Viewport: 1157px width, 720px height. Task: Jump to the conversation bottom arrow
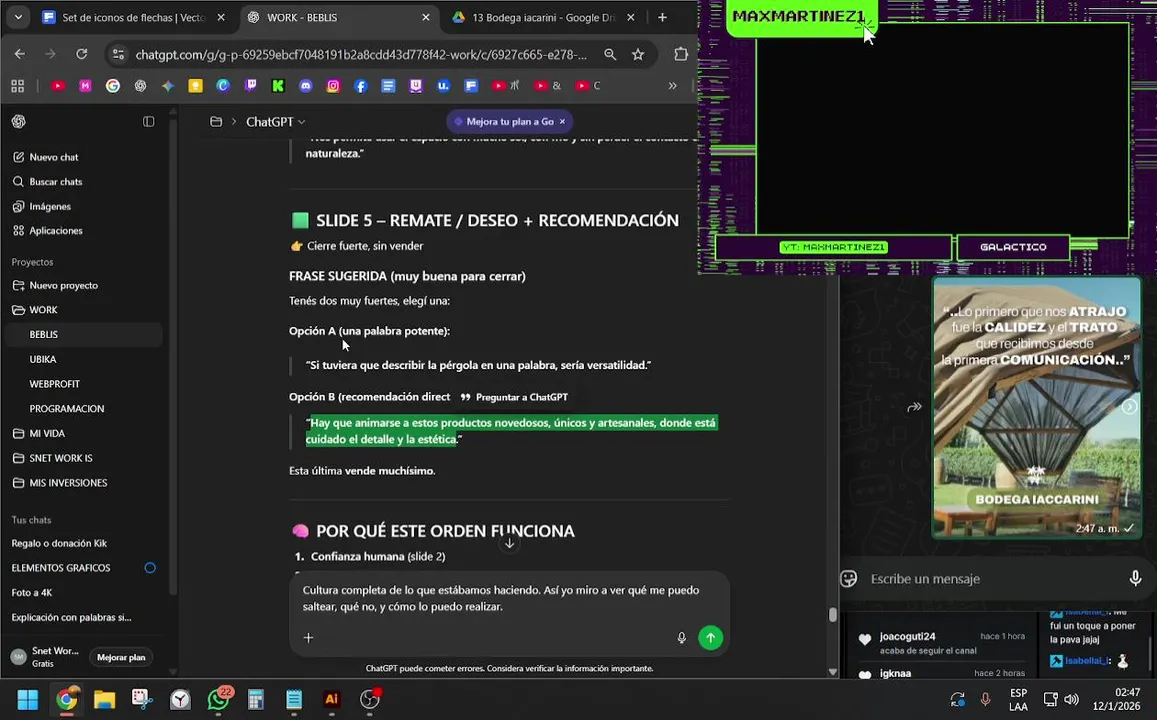pyautogui.click(x=509, y=543)
